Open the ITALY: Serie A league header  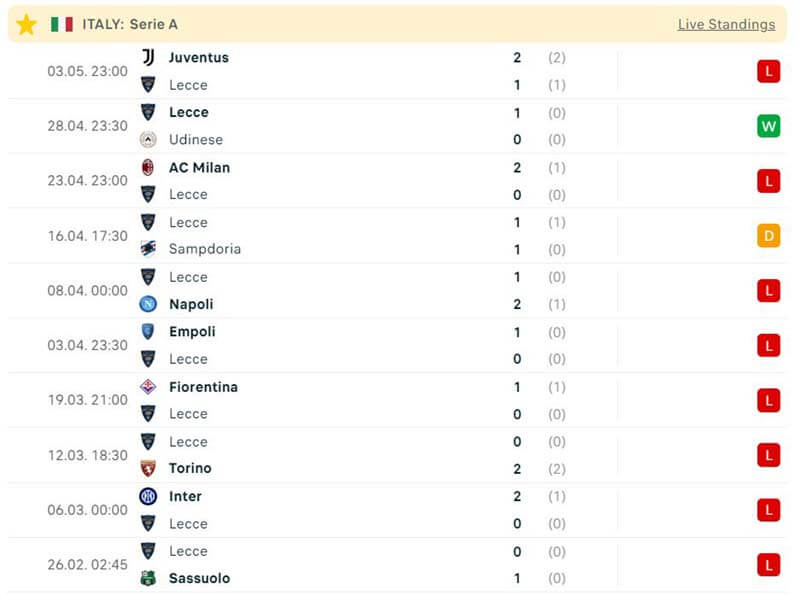(130, 24)
